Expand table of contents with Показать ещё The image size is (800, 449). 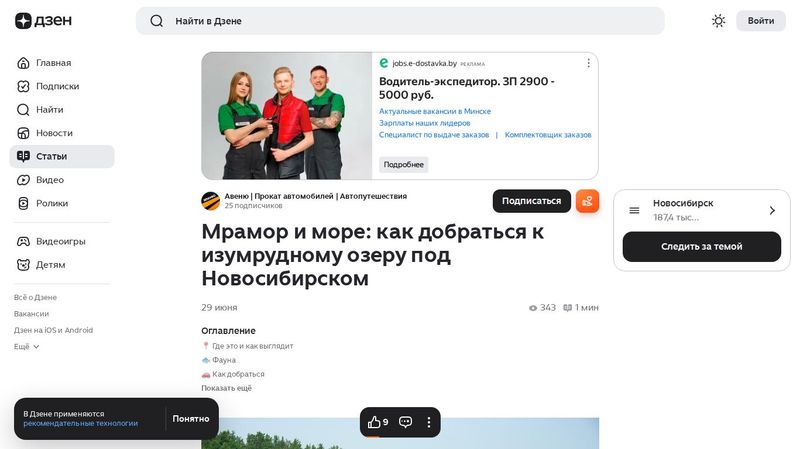coord(226,388)
